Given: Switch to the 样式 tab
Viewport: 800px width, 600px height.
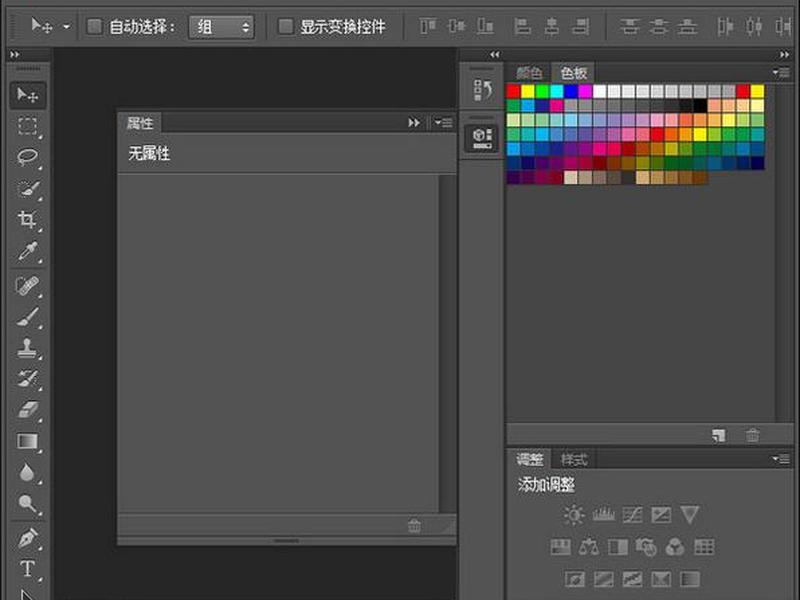Looking at the screenshot, I should (573, 460).
